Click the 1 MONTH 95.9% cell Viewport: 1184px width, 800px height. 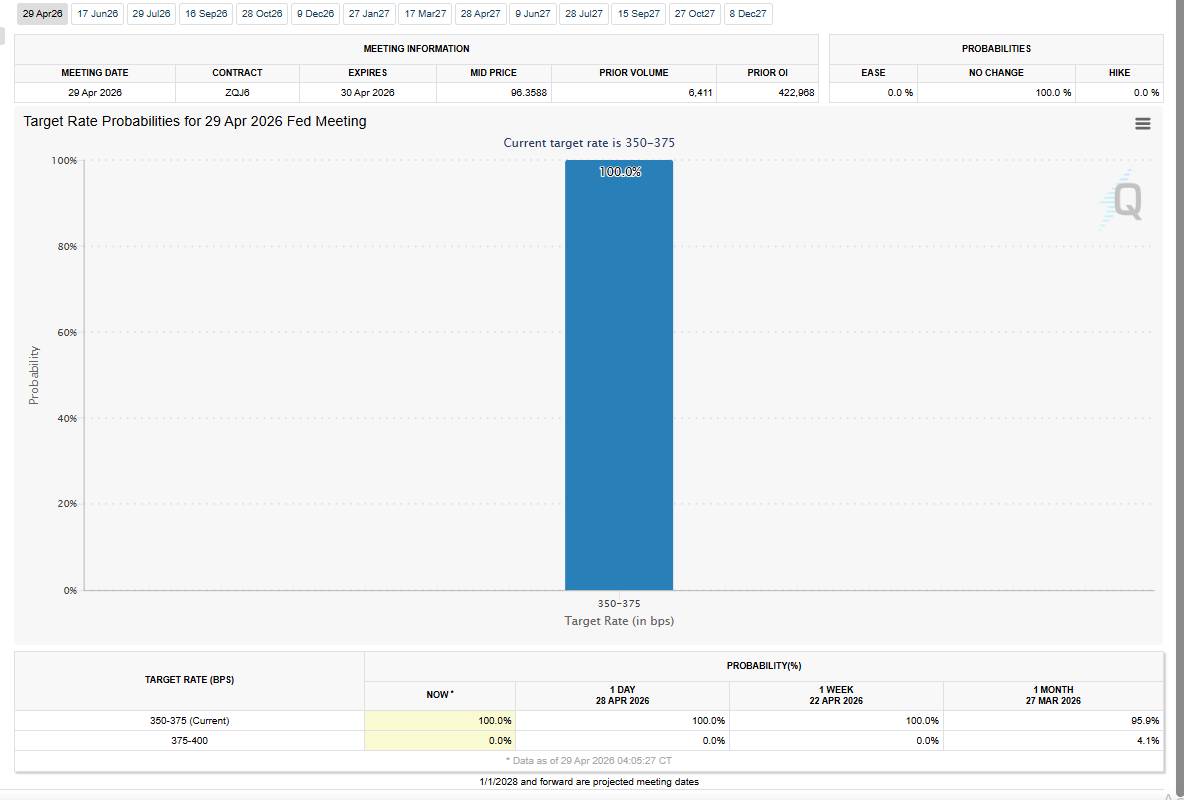point(1053,721)
